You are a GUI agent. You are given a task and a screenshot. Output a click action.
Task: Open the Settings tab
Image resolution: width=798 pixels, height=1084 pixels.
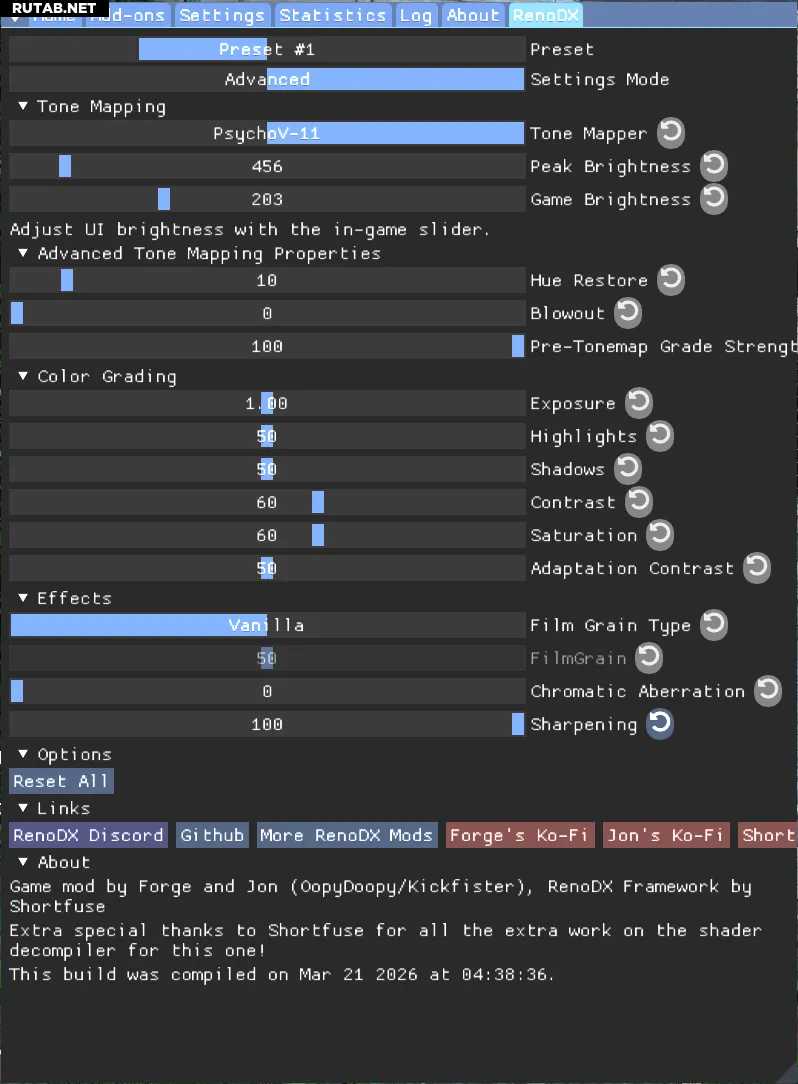click(x=222, y=15)
